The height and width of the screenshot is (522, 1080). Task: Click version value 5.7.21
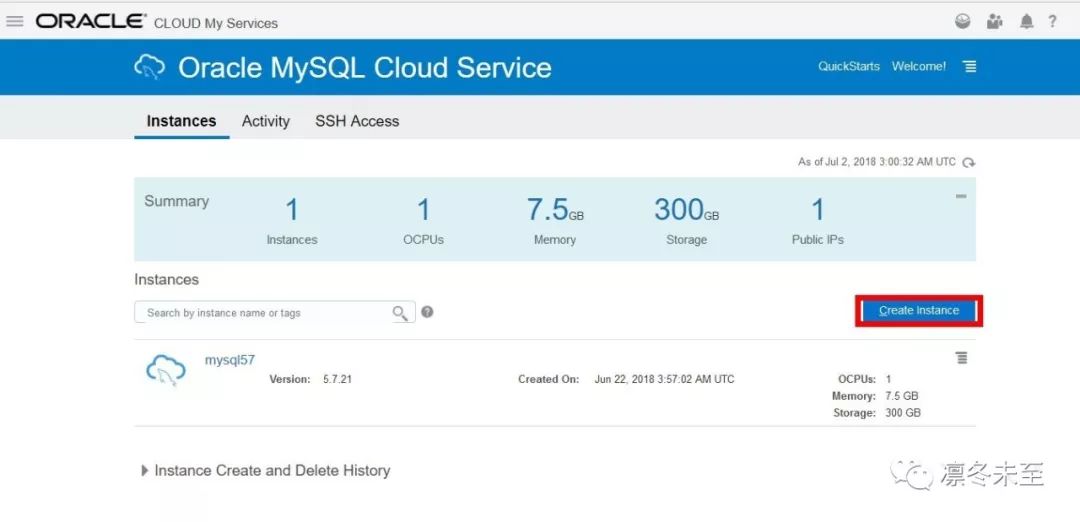[338, 379]
